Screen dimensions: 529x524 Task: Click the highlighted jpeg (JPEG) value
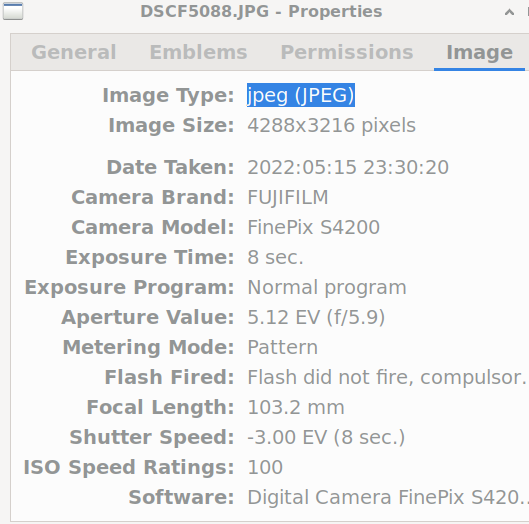301,95
